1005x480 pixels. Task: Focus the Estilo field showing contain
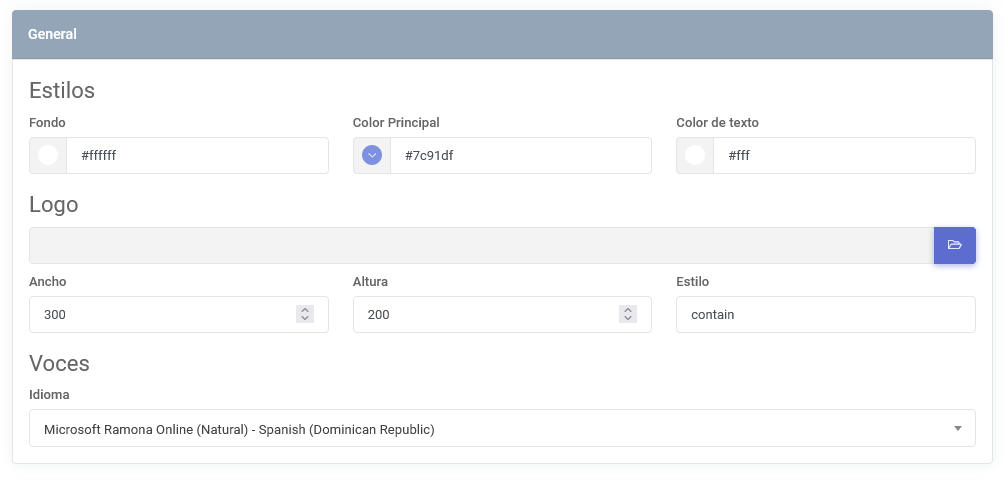coord(825,314)
